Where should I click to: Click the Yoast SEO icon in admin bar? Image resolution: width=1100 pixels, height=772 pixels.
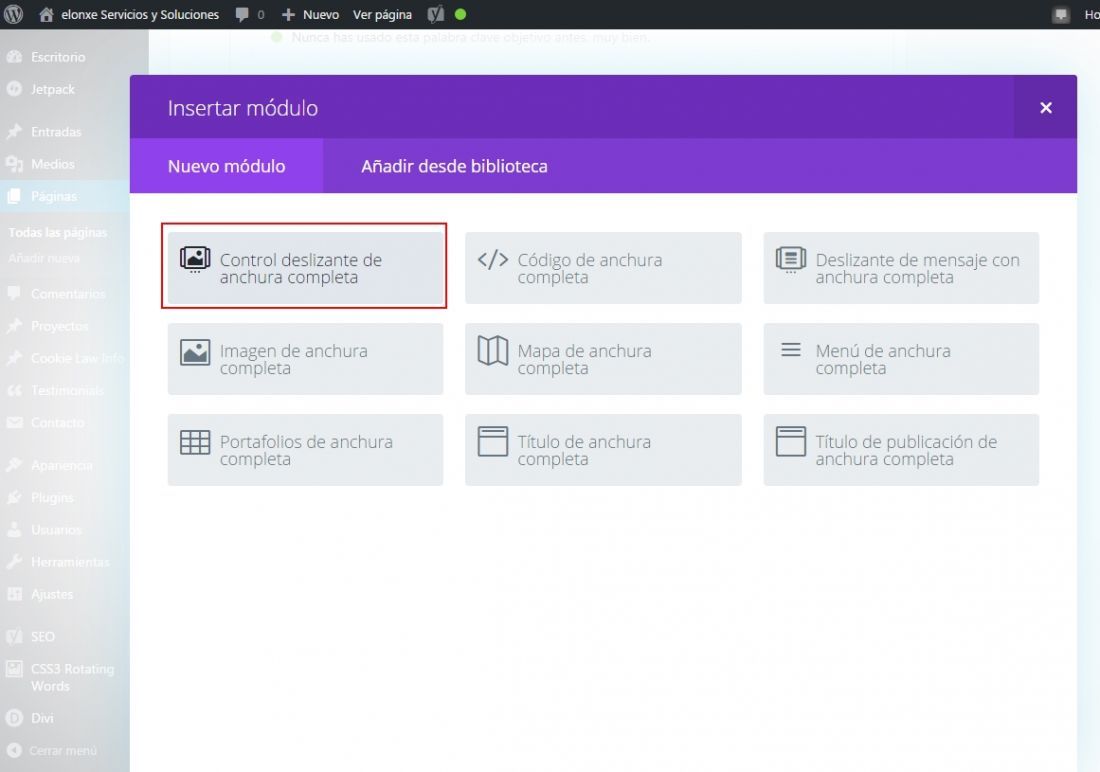coord(436,14)
